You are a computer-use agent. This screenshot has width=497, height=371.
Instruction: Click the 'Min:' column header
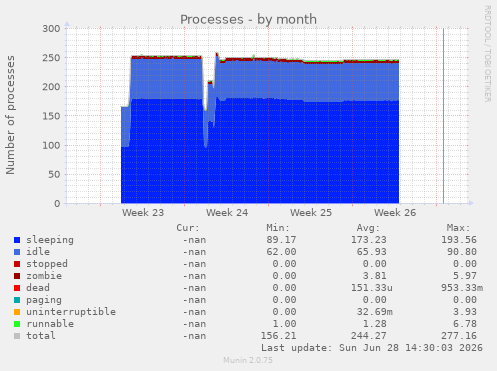278,228
